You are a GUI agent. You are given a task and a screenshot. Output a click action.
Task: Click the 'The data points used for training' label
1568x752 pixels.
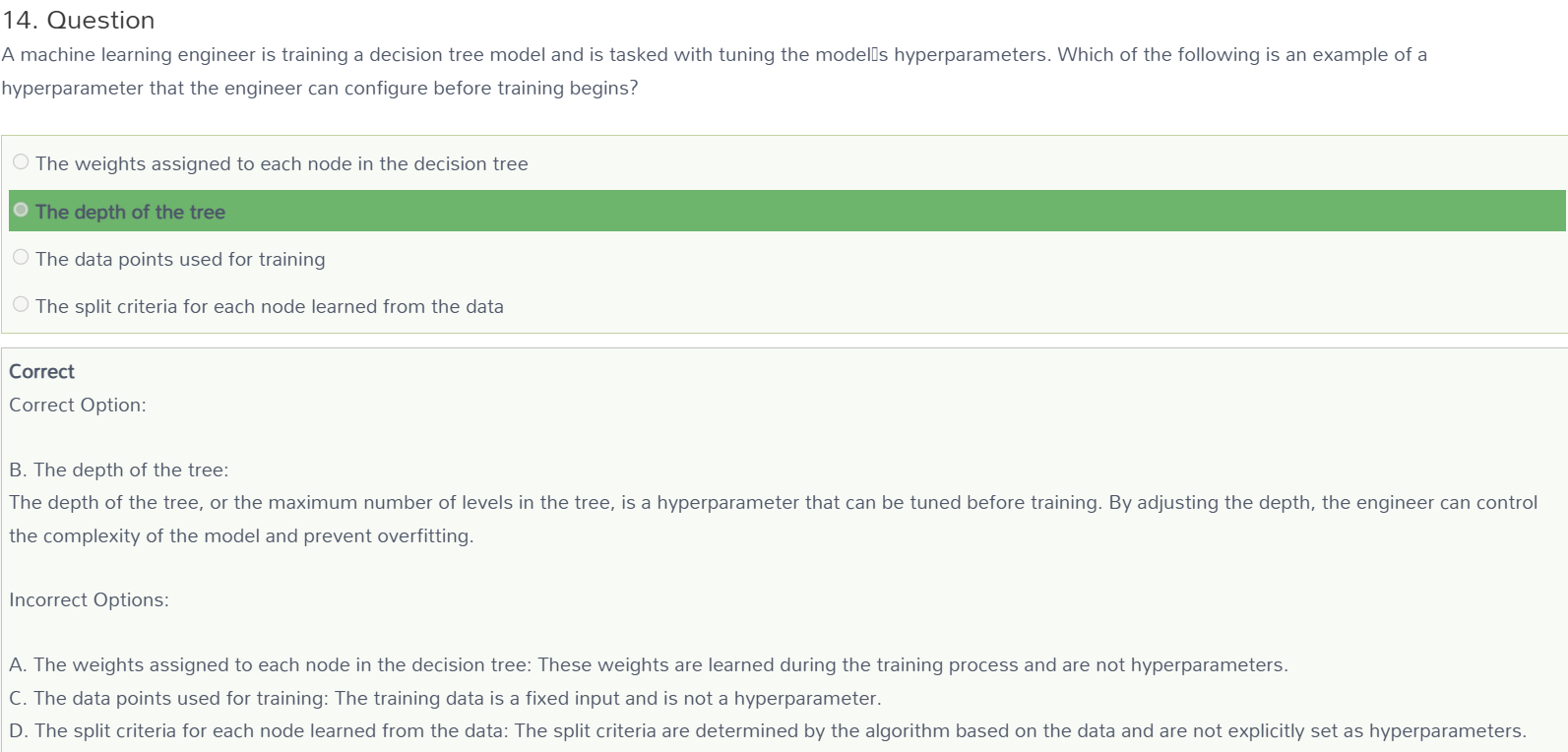[180, 259]
